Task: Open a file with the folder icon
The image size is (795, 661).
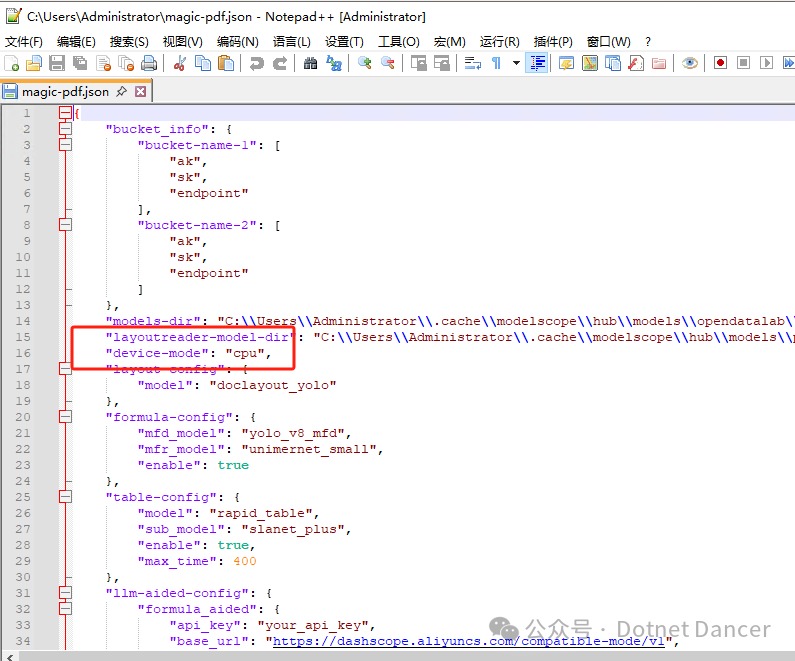Action: point(34,63)
